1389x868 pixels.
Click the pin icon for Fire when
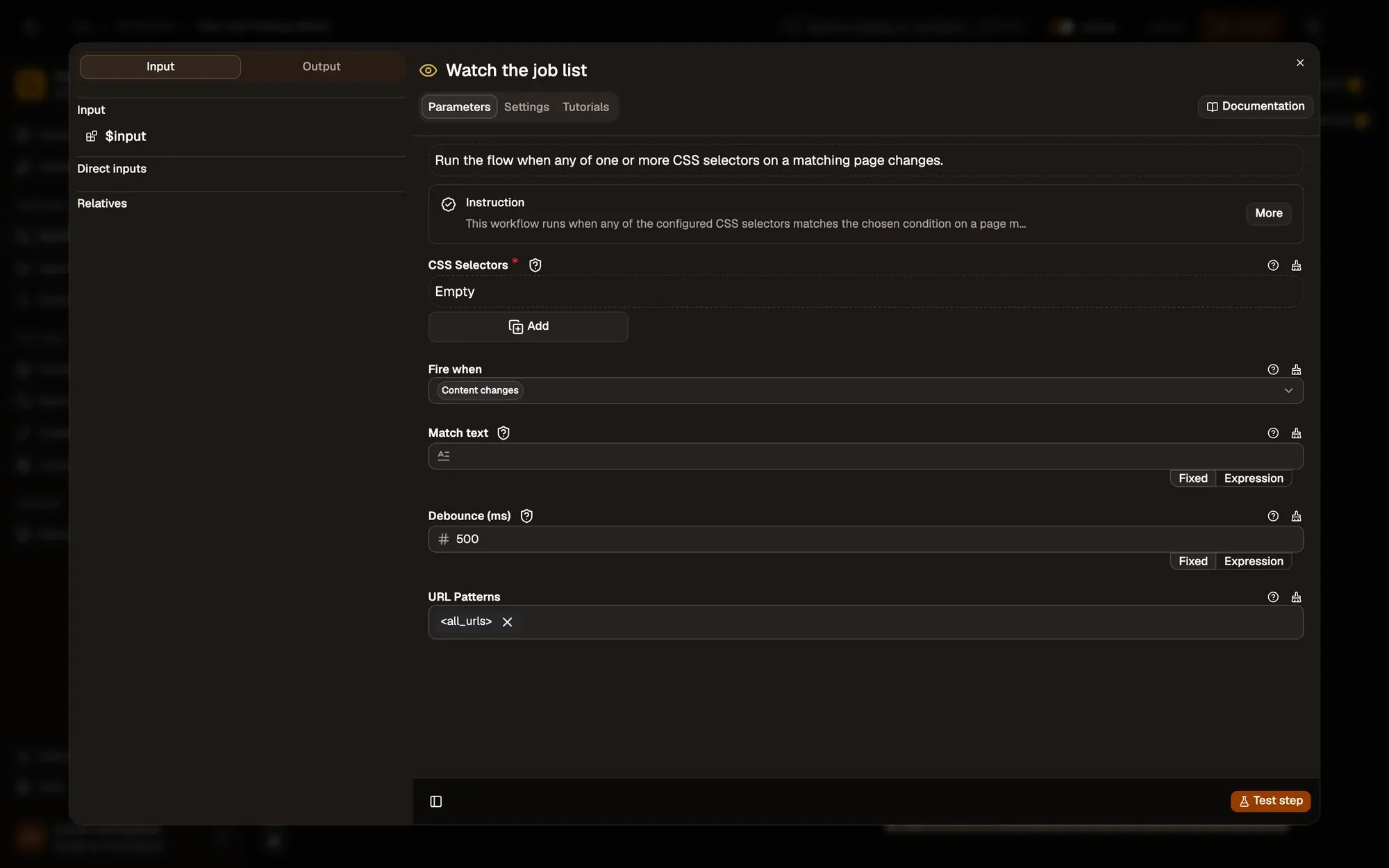(x=1296, y=369)
